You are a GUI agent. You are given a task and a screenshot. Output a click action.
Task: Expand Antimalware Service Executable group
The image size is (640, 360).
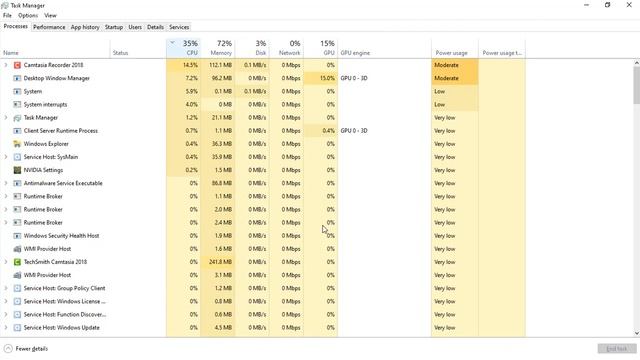(6, 183)
